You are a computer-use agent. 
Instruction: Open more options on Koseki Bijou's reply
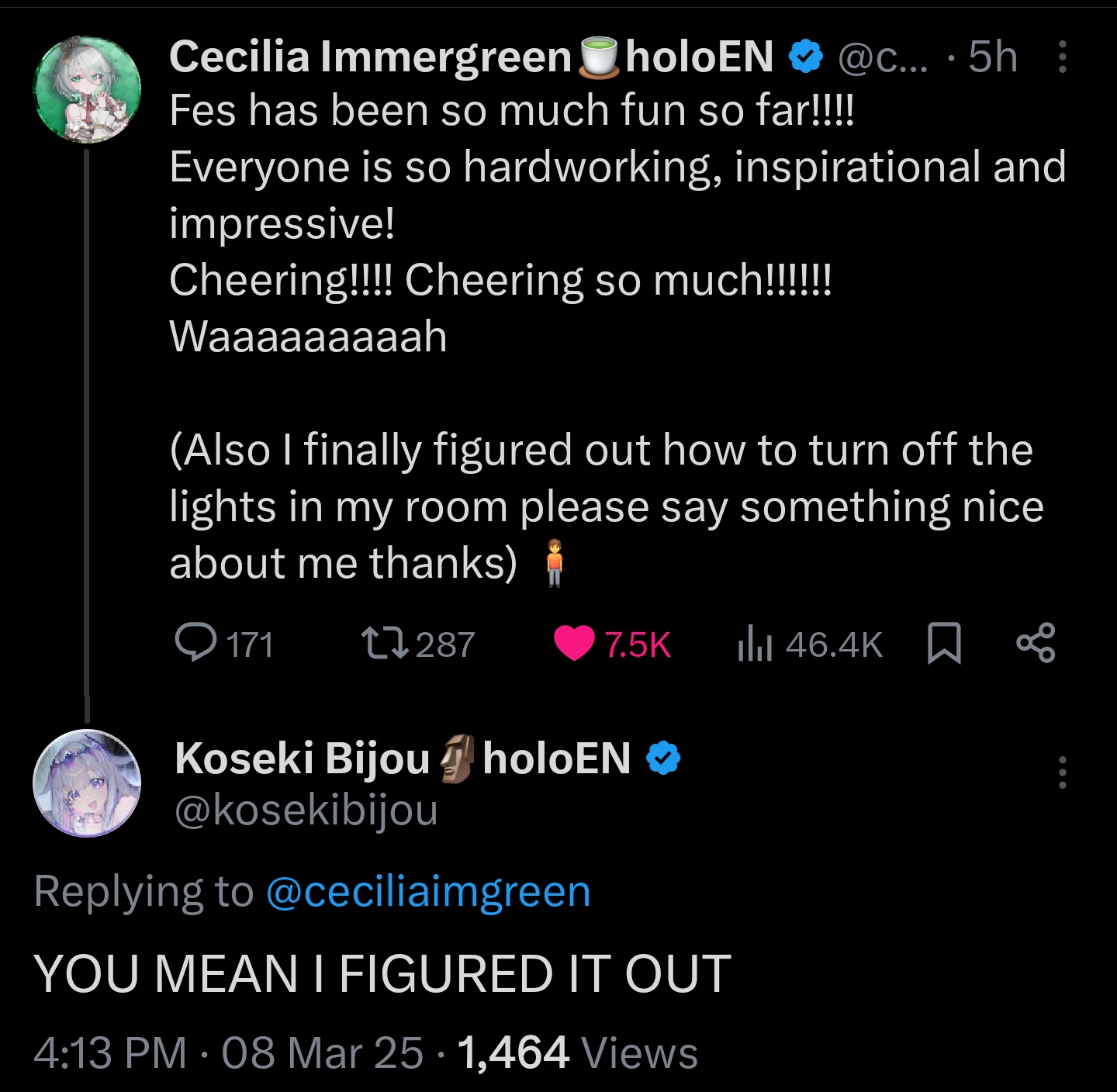pyautogui.click(x=1062, y=772)
